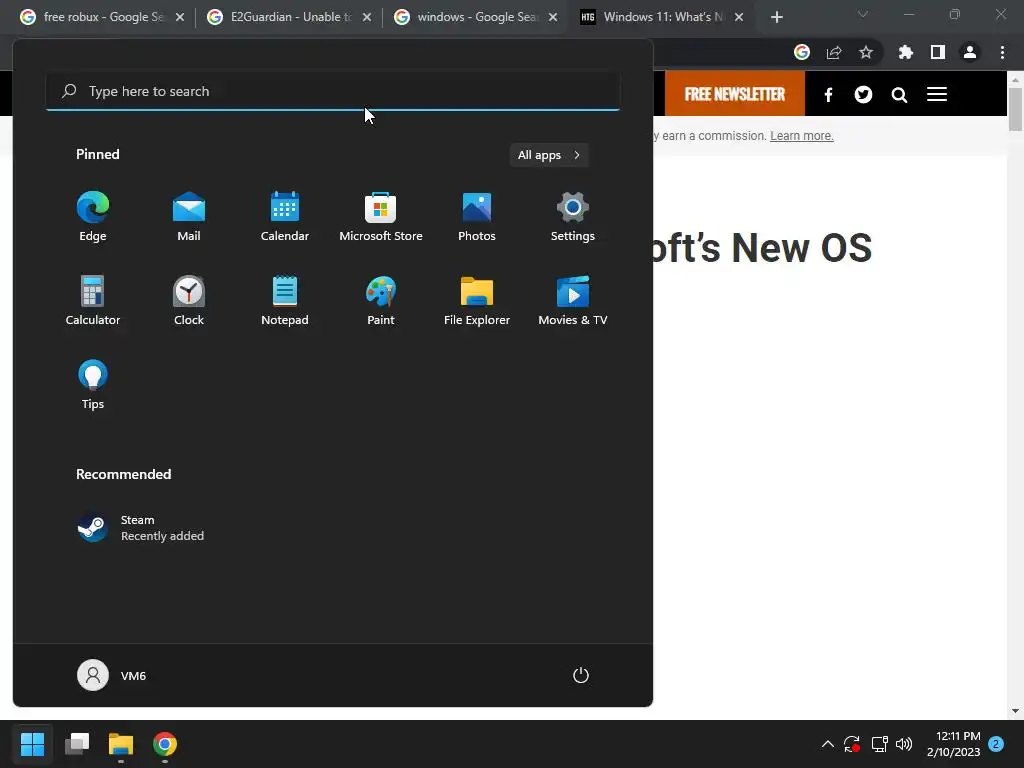Click the Power button in Start menu
Image resolution: width=1024 pixels, height=768 pixels.
[581, 675]
